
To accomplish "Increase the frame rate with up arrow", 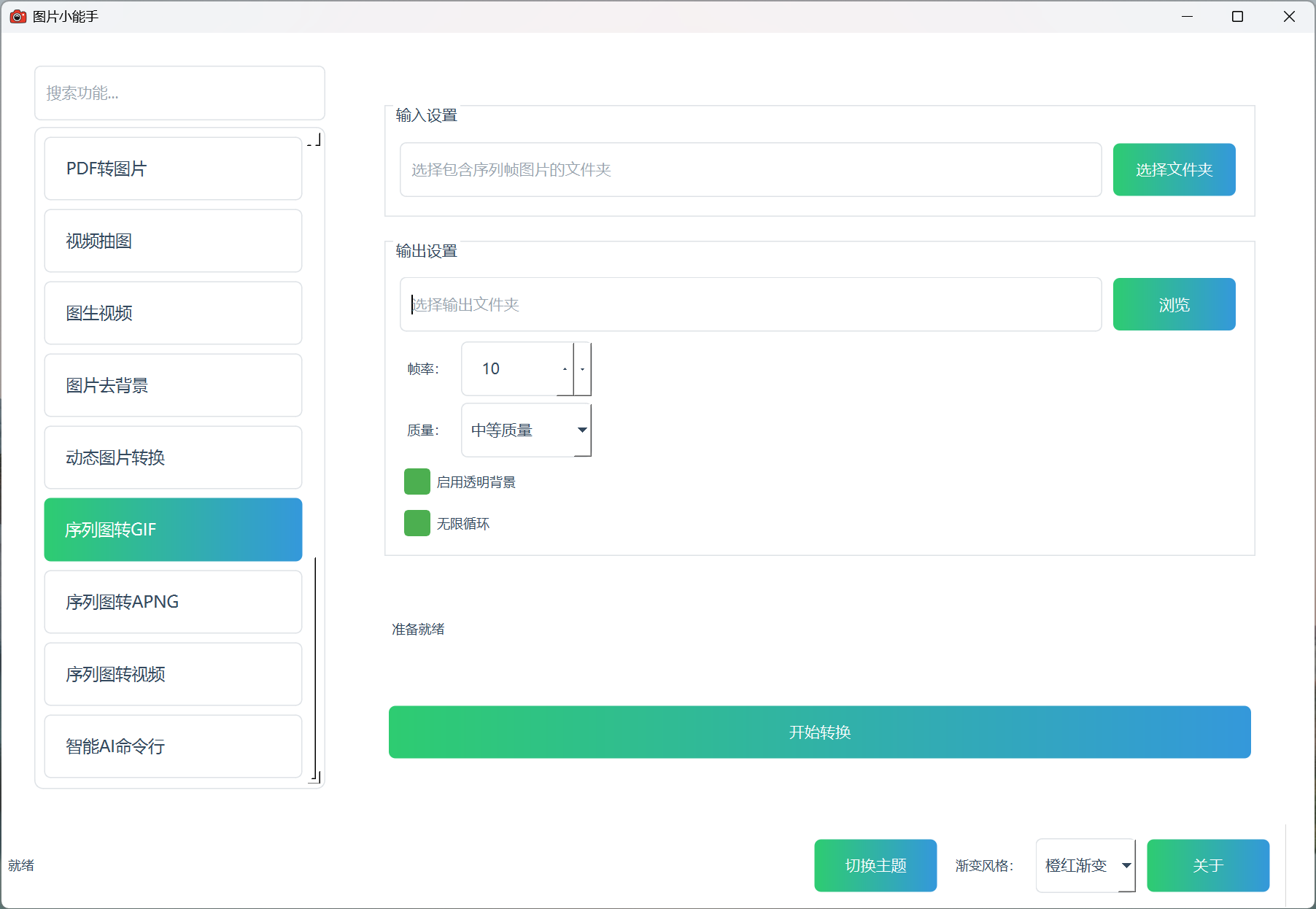I will 565,369.
